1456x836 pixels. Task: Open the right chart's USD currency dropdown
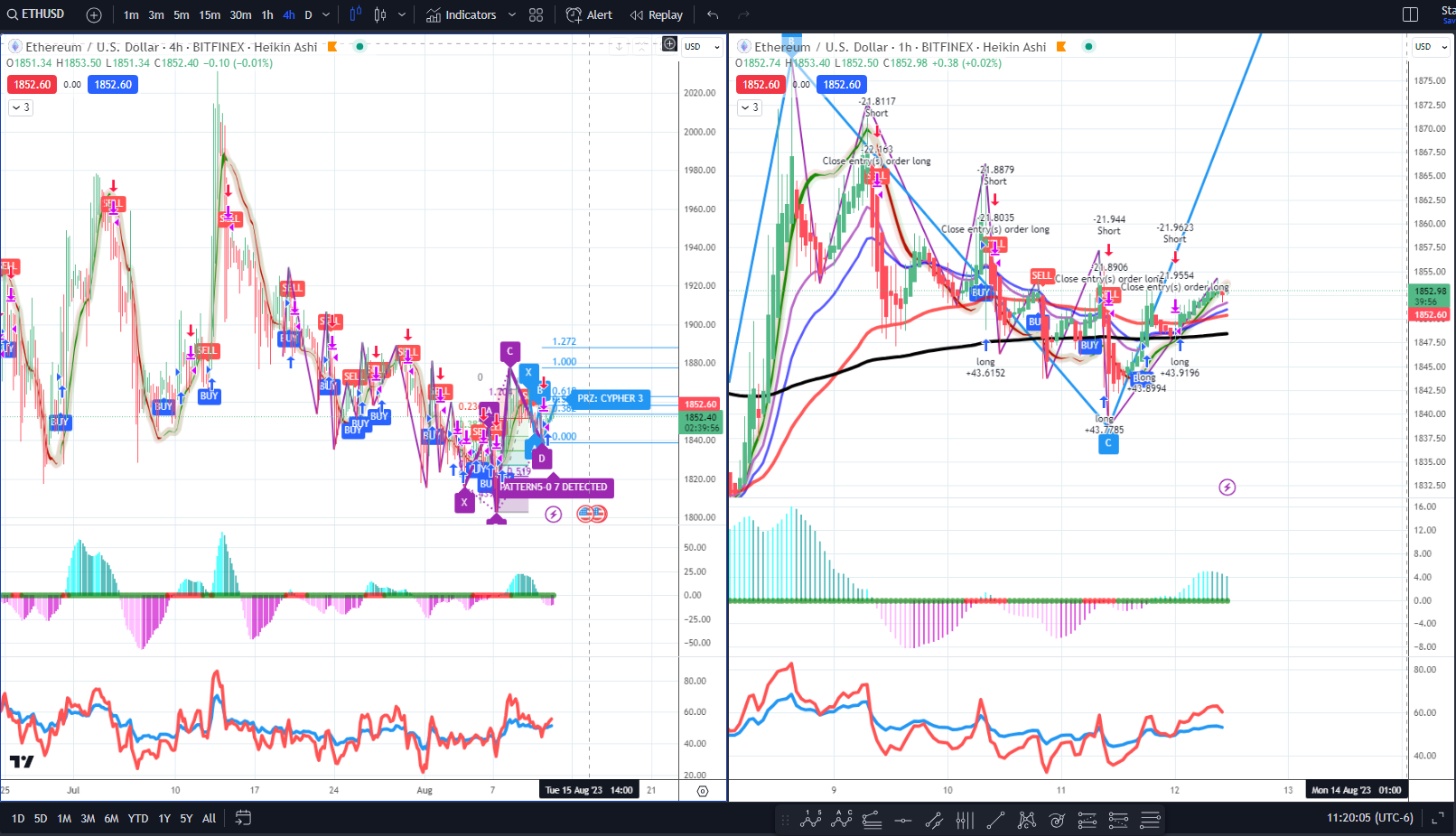click(1432, 47)
